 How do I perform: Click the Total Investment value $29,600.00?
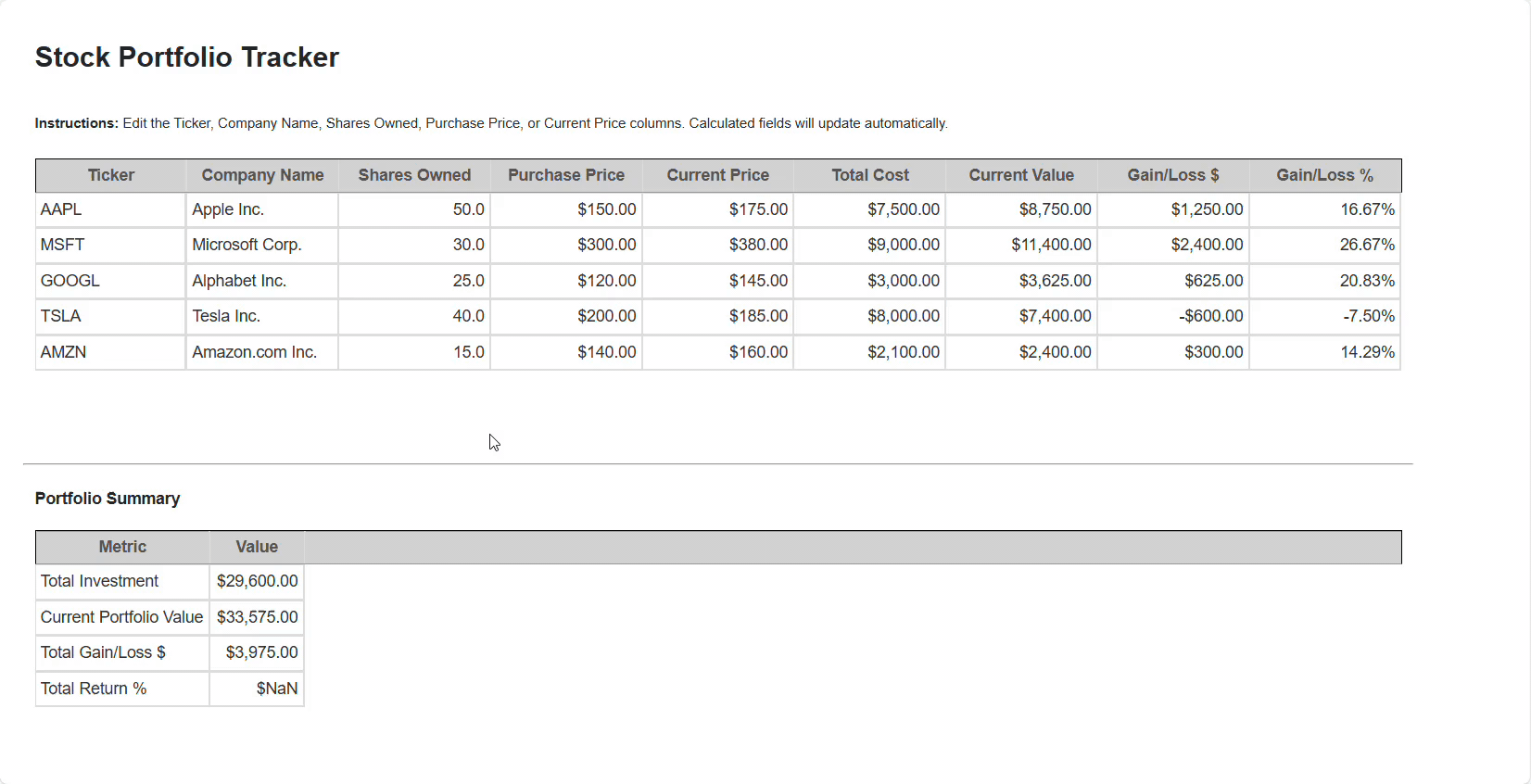257,581
